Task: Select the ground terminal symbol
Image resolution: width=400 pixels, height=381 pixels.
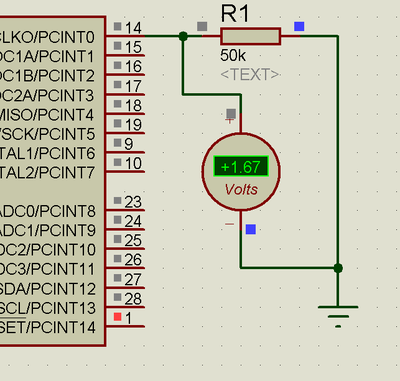Action: tap(338, 316)
